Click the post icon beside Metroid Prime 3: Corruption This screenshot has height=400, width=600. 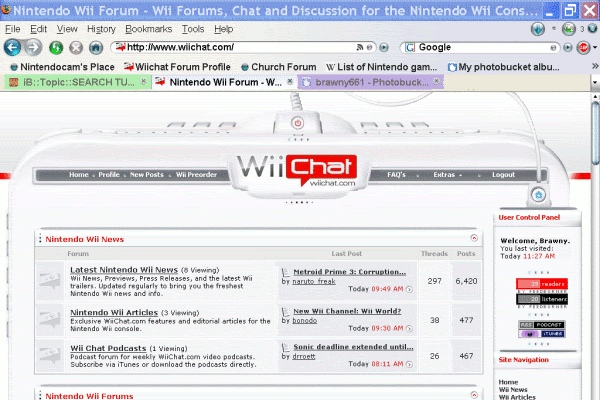coord(285,273)
